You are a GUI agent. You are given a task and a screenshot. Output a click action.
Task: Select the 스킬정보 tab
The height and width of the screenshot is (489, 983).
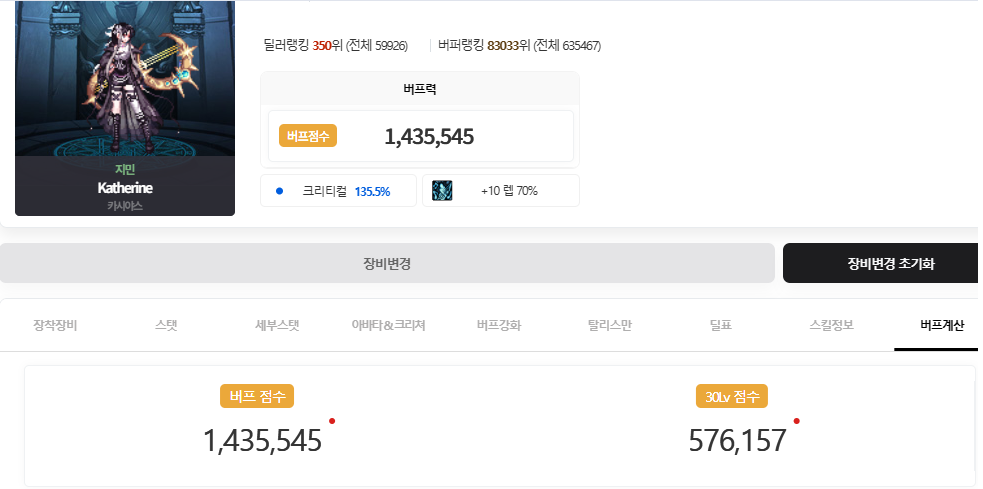pos(831,325)
